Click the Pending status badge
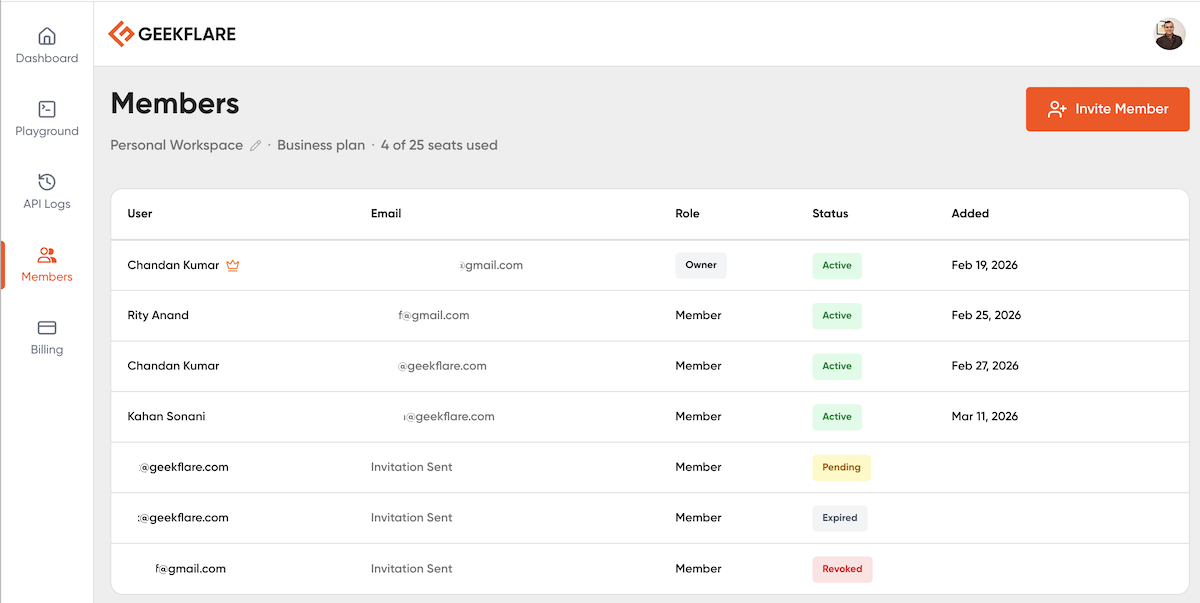 (841, 467)
